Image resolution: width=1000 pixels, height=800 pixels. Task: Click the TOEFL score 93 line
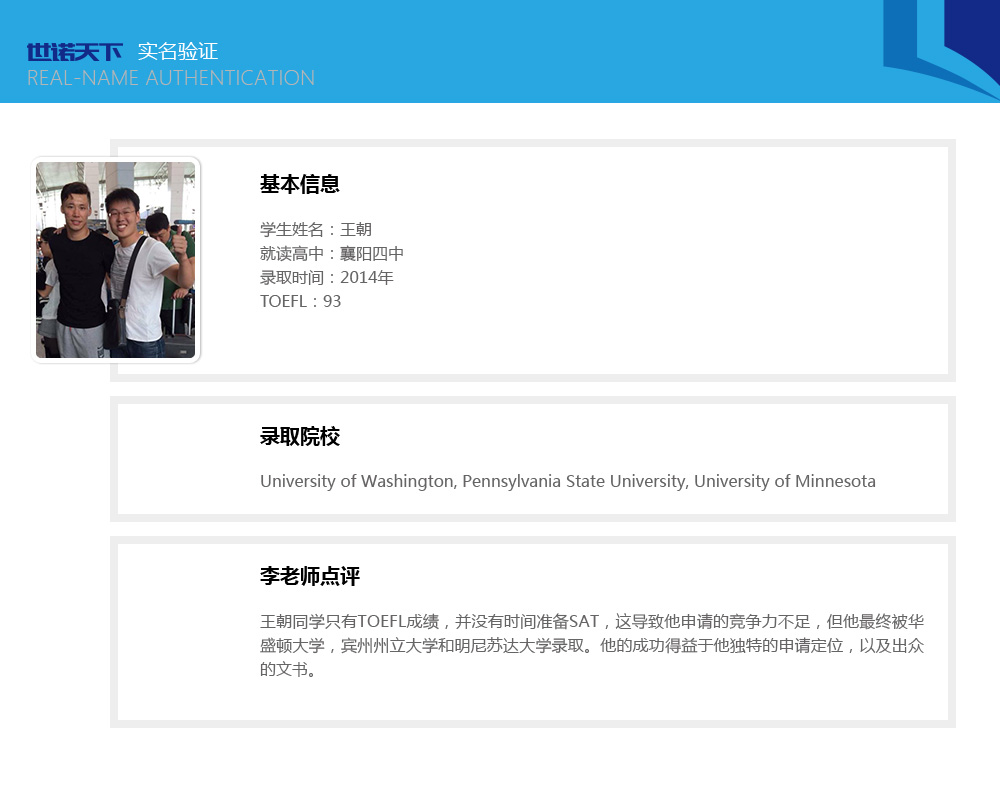tap(301, 302)
